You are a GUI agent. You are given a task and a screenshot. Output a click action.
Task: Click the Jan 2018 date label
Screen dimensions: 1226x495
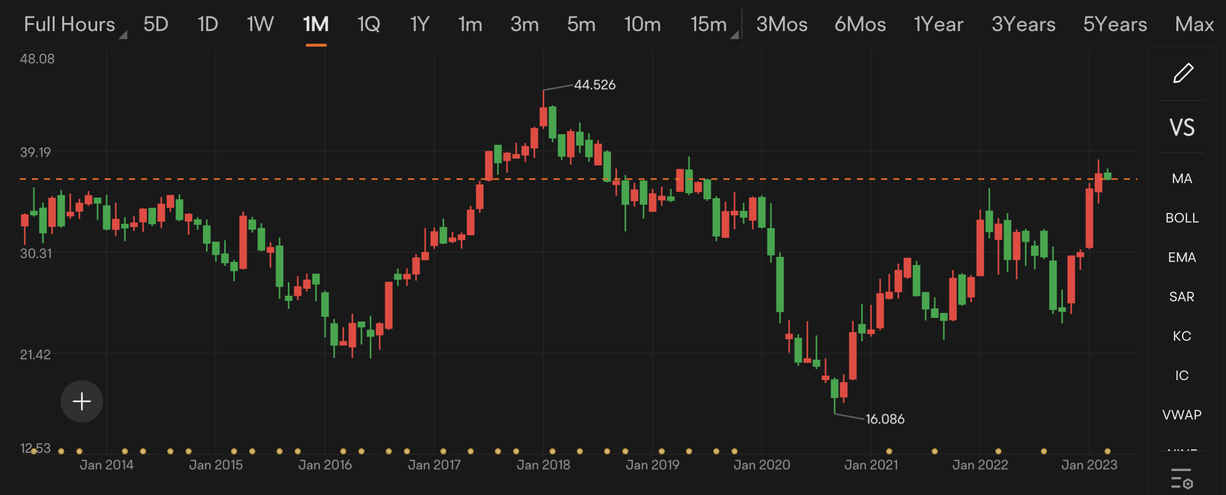pyautogui.click(x=544, y=465)
